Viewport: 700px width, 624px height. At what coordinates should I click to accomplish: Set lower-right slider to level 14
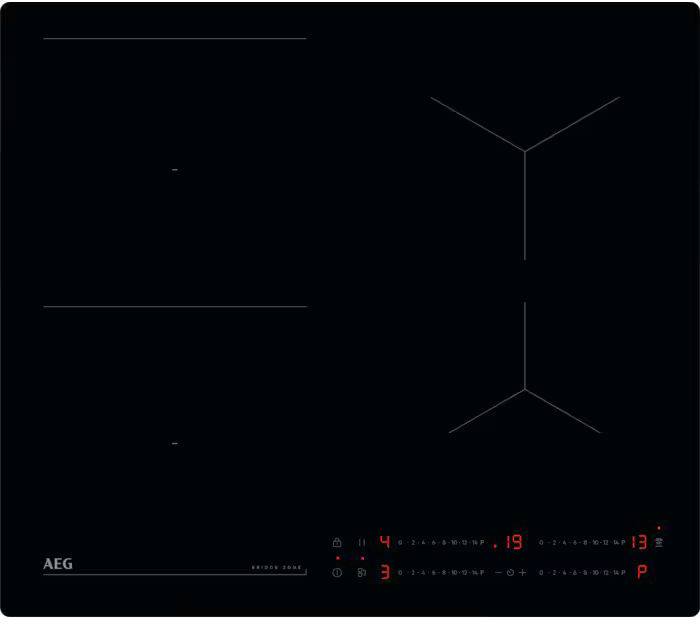click(x=615, y=573)
